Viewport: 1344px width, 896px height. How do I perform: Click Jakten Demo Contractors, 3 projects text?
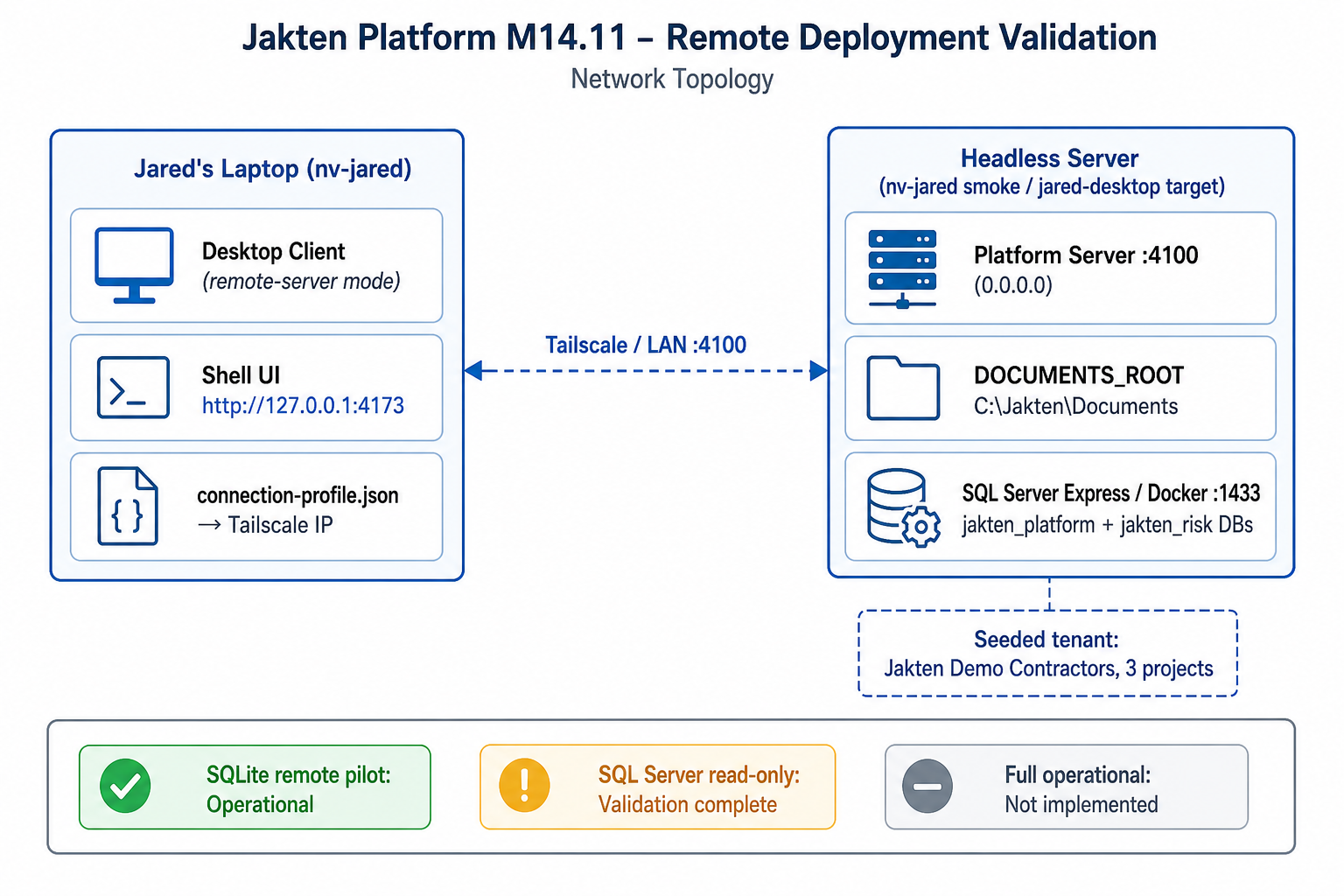1048,669
